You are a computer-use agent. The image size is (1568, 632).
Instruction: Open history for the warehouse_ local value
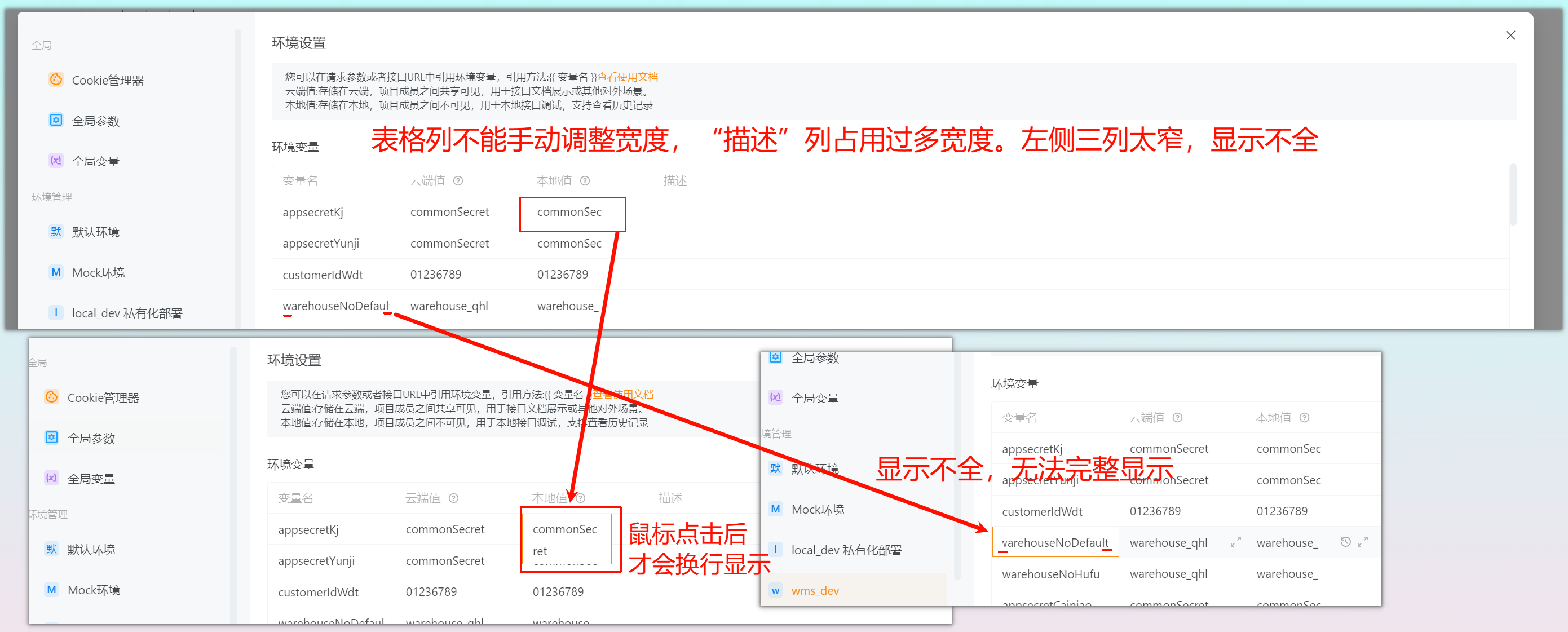point(1345,542)
